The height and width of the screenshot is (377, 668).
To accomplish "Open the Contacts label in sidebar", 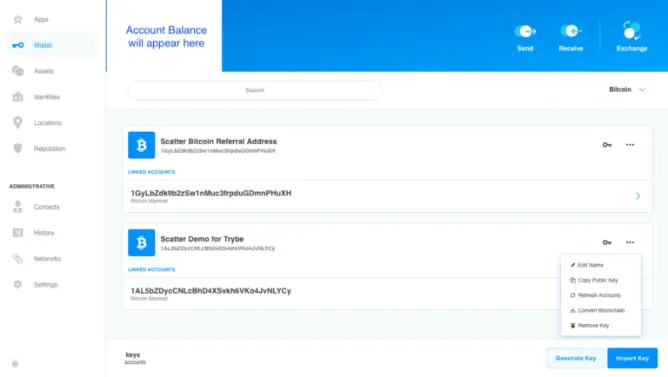I will (x=47, y=207).
